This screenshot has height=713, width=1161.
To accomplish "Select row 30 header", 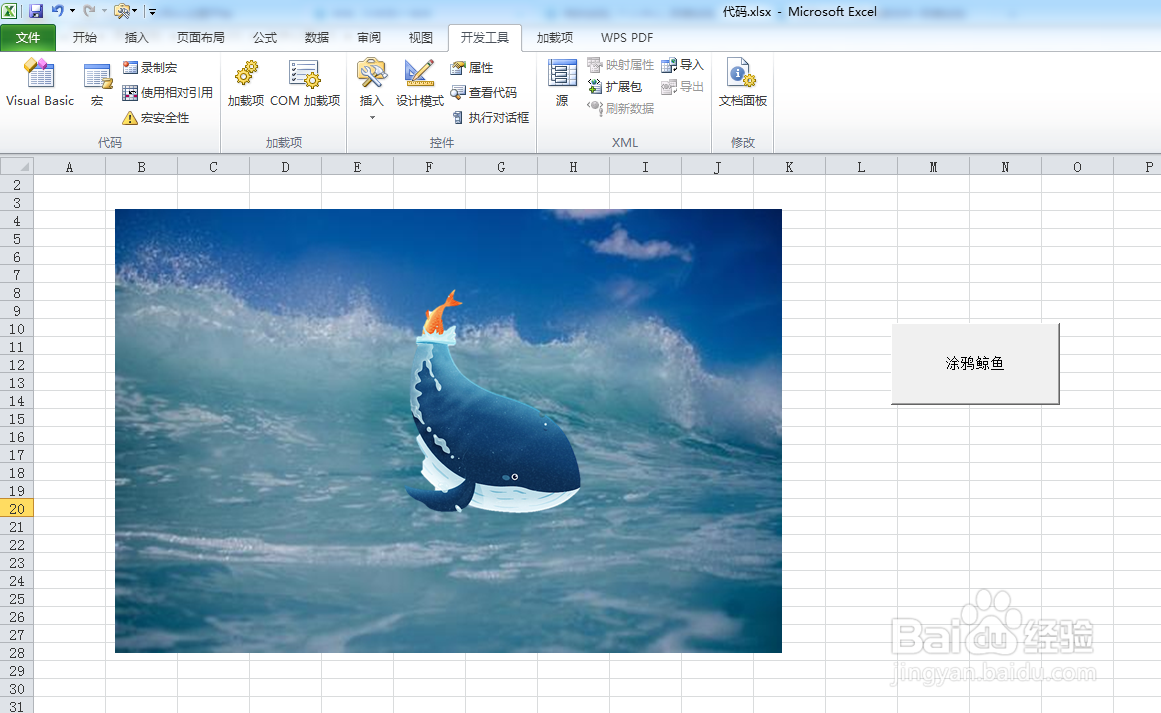I will click(x=17, y=689).
